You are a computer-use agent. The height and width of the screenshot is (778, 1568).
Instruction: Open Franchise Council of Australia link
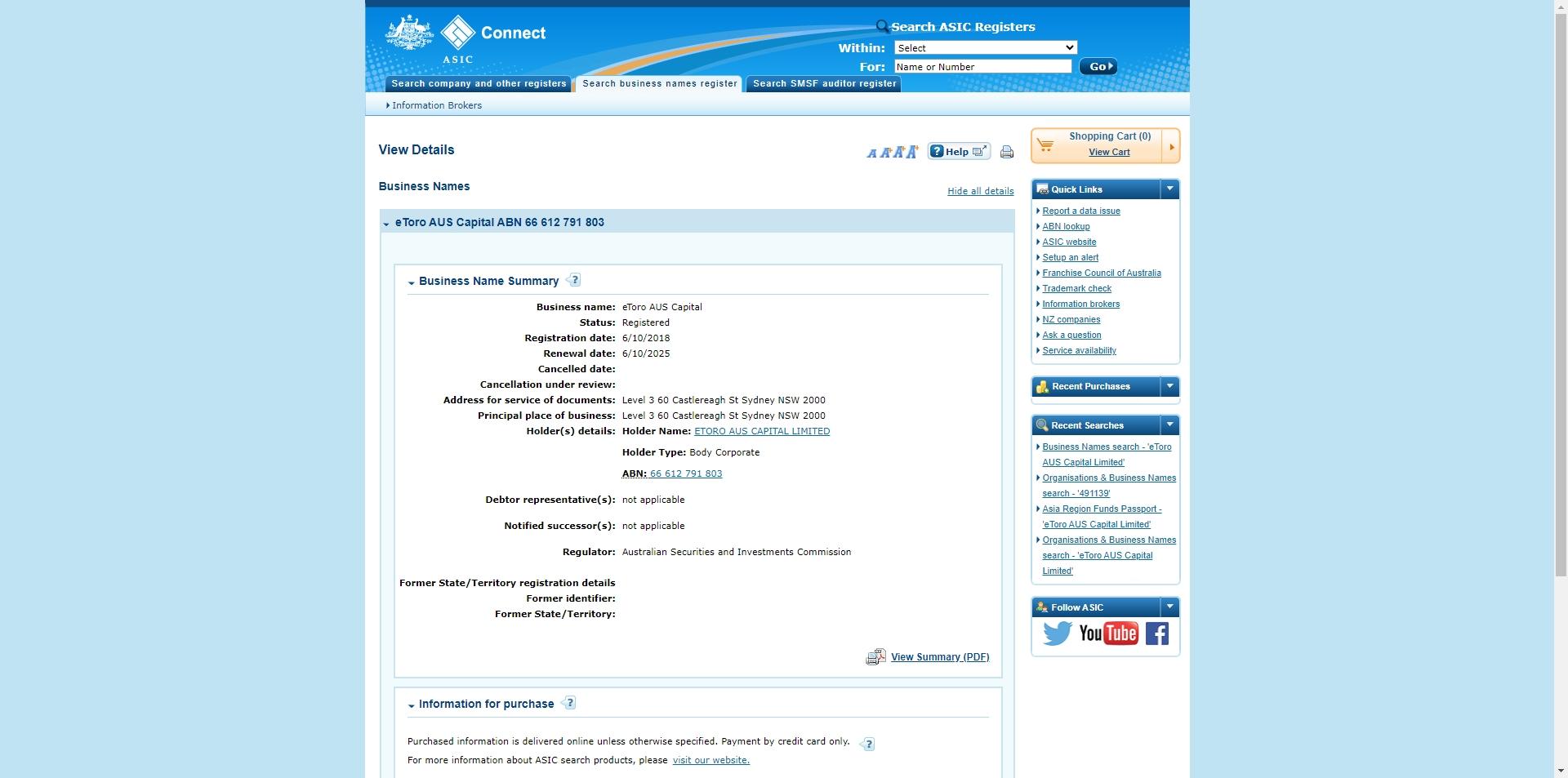(1102, 273)
